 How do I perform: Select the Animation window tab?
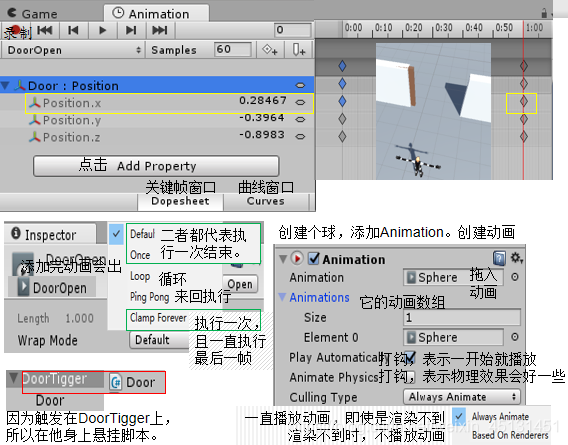[156, 14]
